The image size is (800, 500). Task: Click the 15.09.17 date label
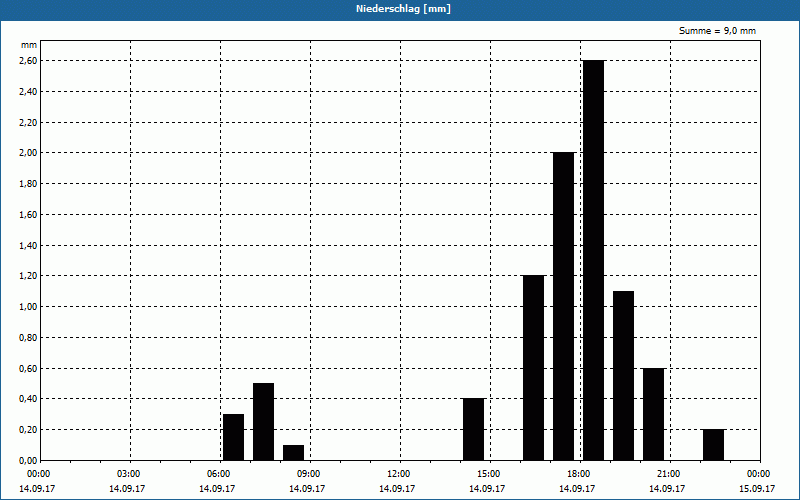click(x=757, y=489)
